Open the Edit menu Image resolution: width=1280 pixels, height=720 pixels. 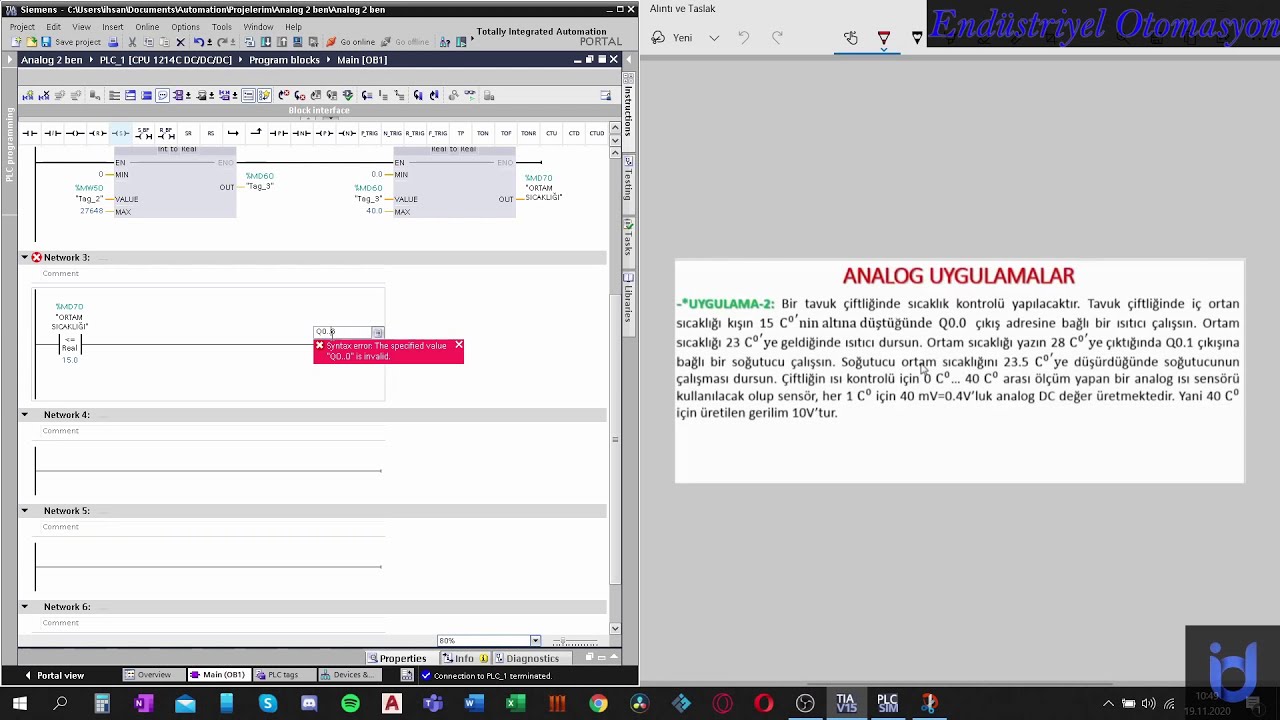coord(54,27)
